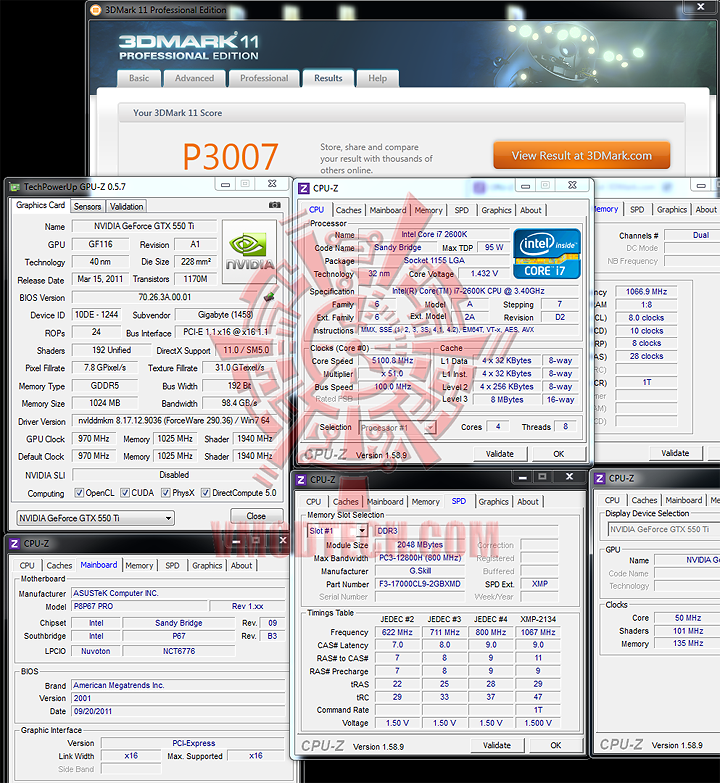Click the BIOS Version 70.26.3A.00.01 field
Image resolution: width=720 pixels, height=783 pixels.
pos(165,297)
